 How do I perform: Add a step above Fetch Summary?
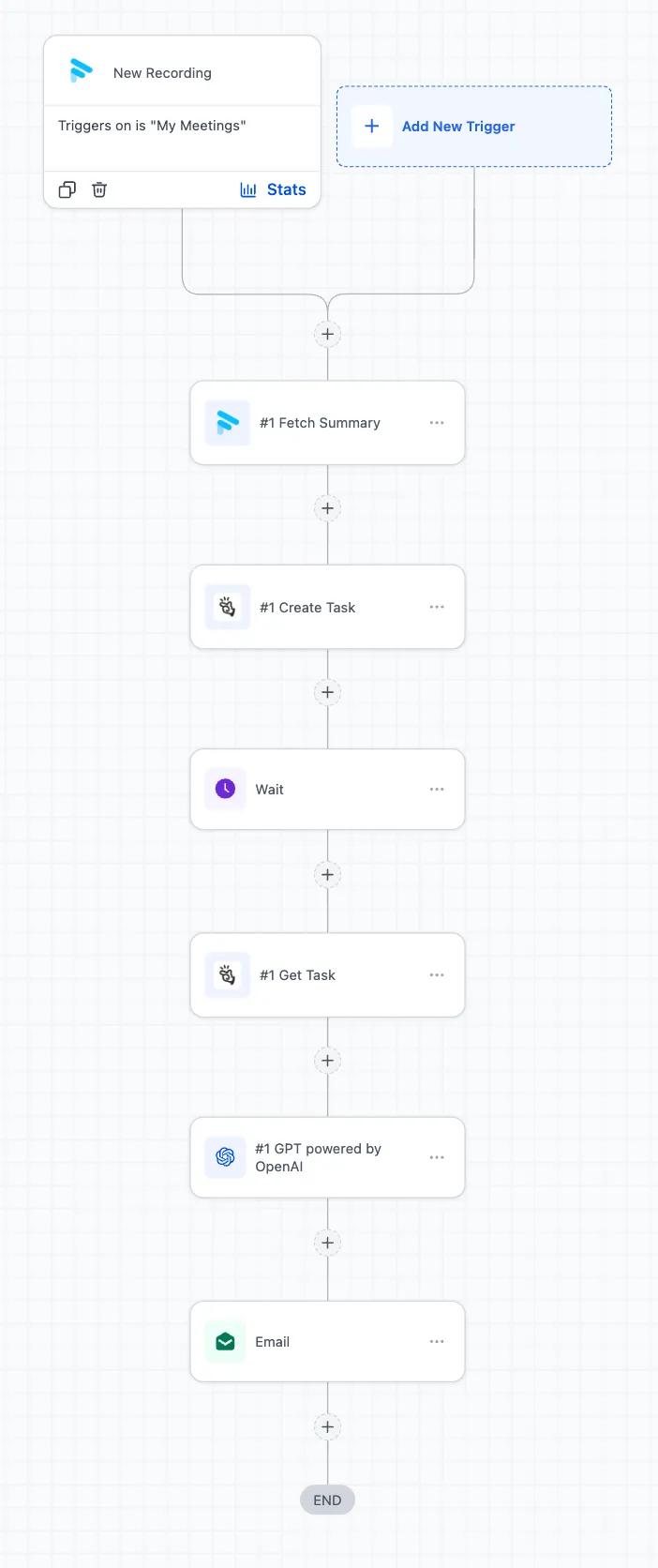[327, 334]
